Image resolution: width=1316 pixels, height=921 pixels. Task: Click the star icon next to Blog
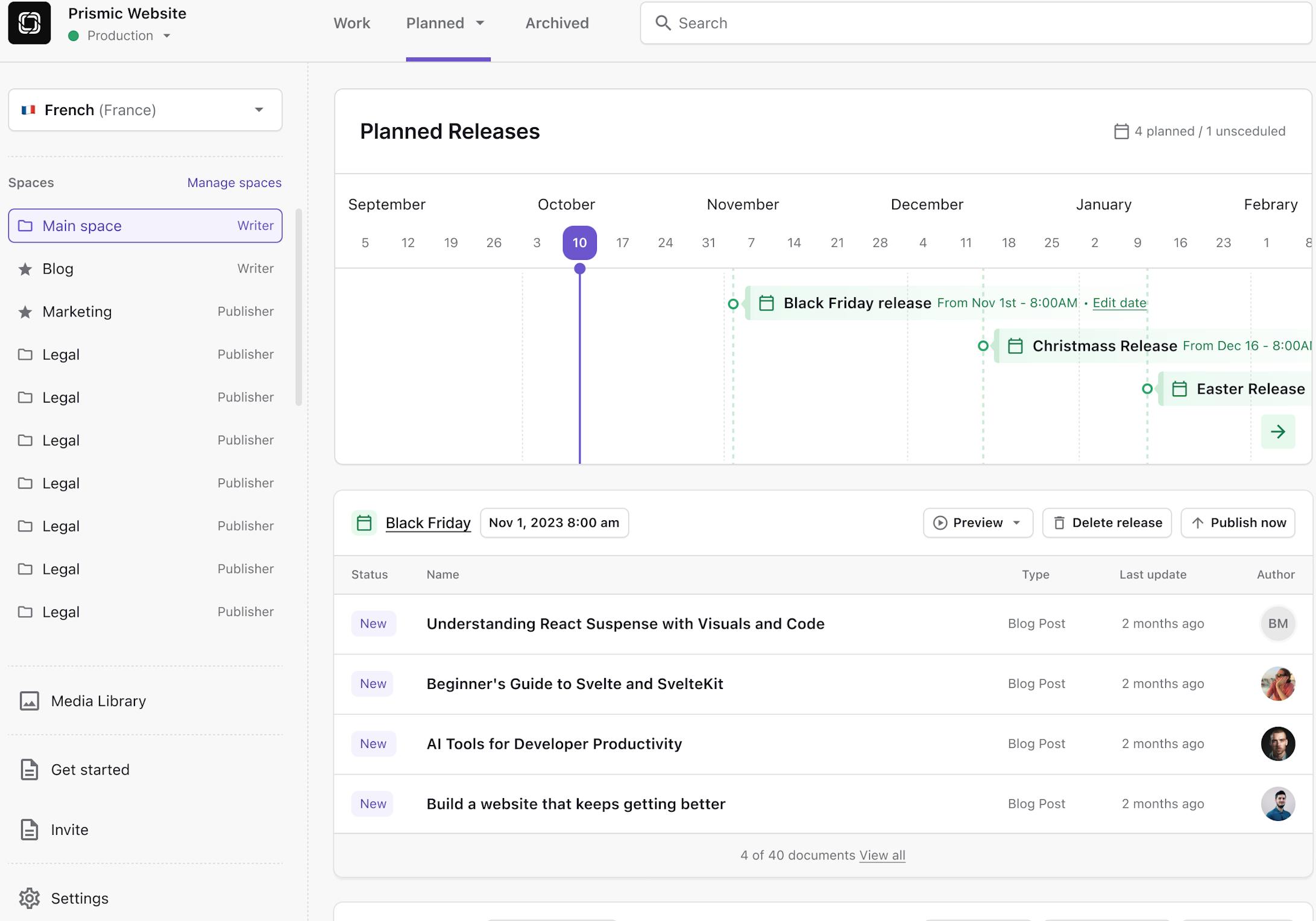25,269
